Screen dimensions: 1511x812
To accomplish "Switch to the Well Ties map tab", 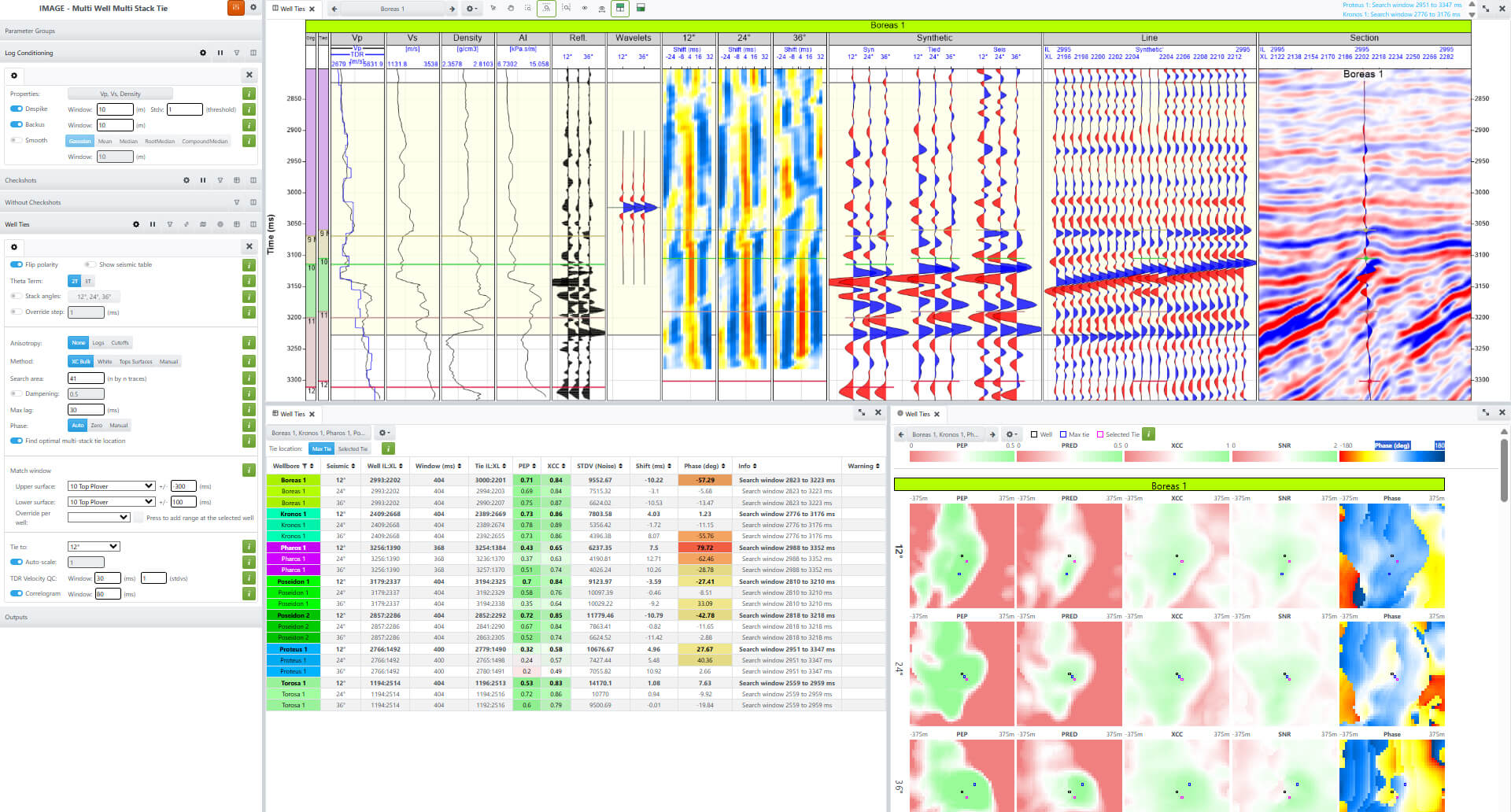I will click(x=917, y=414).
